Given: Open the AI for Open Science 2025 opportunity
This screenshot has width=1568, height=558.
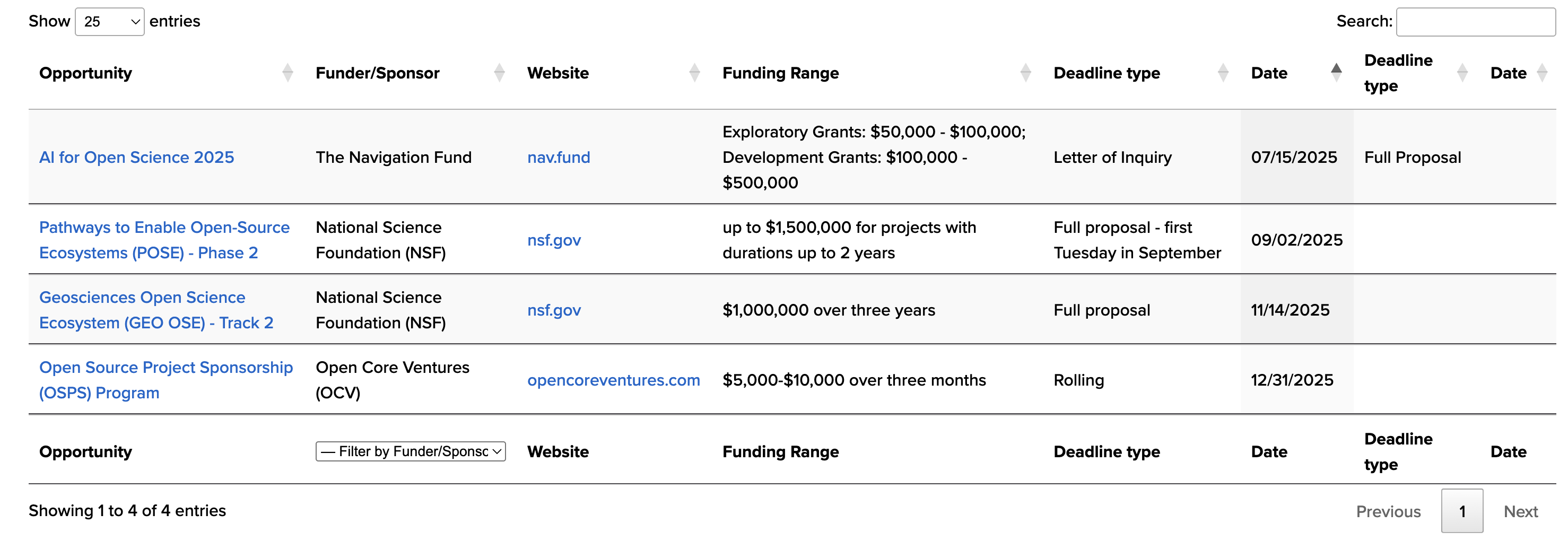Looking at the screenshot, I should [136, 157].
